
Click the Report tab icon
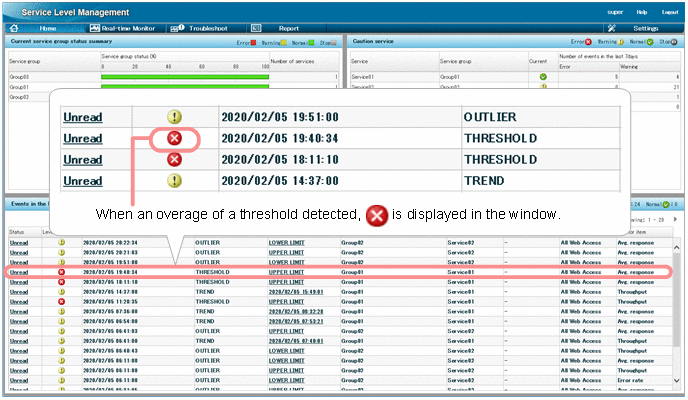tap(257, 29)
